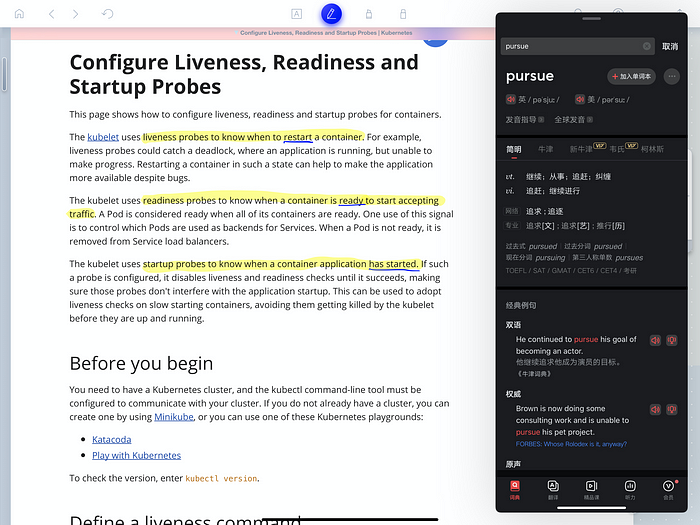
Task: Click the document left scrollbar handle
Action: (4, 74)
